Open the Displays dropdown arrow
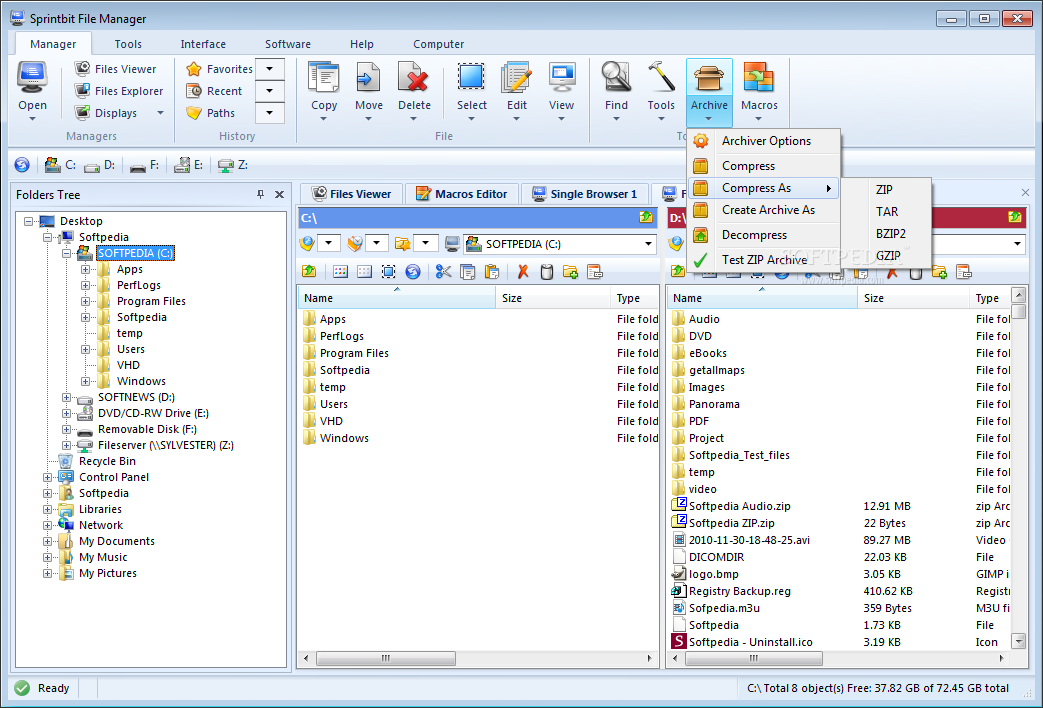 pyautogui.click(x=160, y=113)
